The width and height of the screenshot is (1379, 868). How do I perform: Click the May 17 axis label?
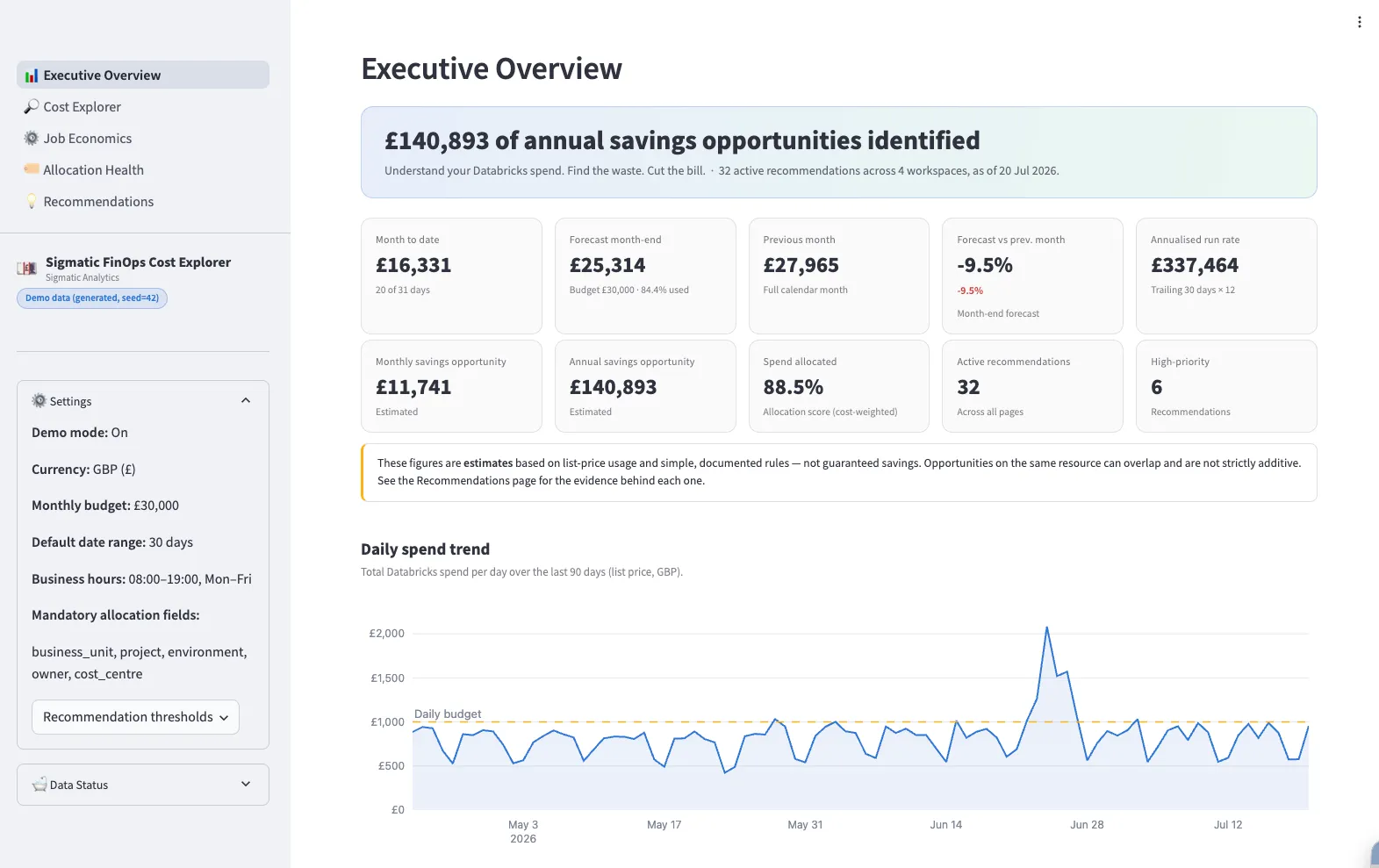click(x=664, y=825)
